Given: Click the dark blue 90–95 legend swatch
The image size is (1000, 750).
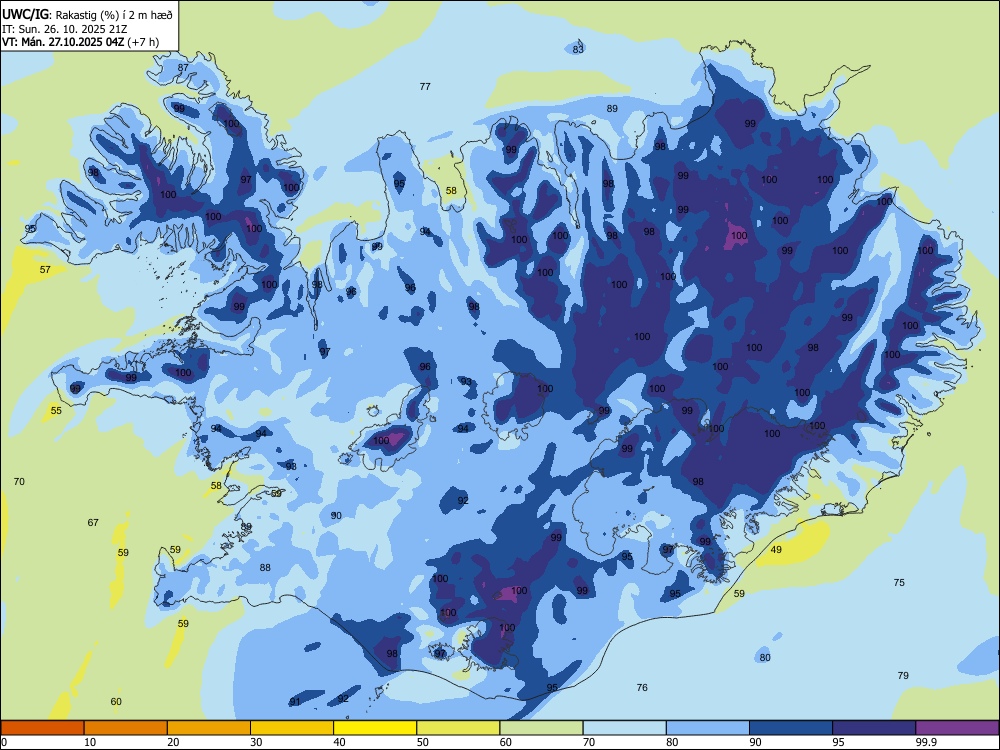Looking at the screenshot, I should [x=791, y=728].
